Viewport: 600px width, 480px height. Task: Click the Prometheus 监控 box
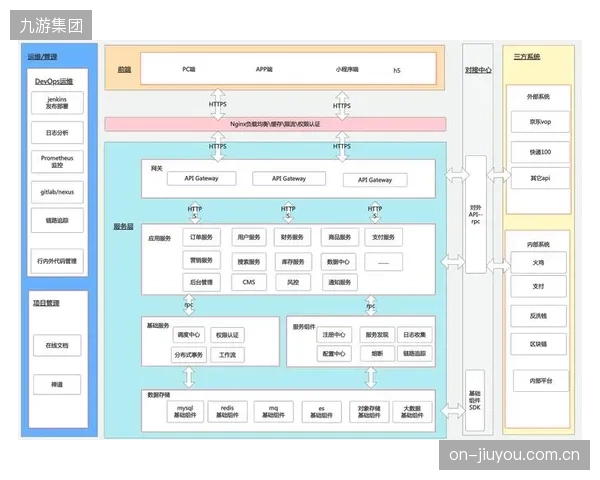click(x=57, y=162)
